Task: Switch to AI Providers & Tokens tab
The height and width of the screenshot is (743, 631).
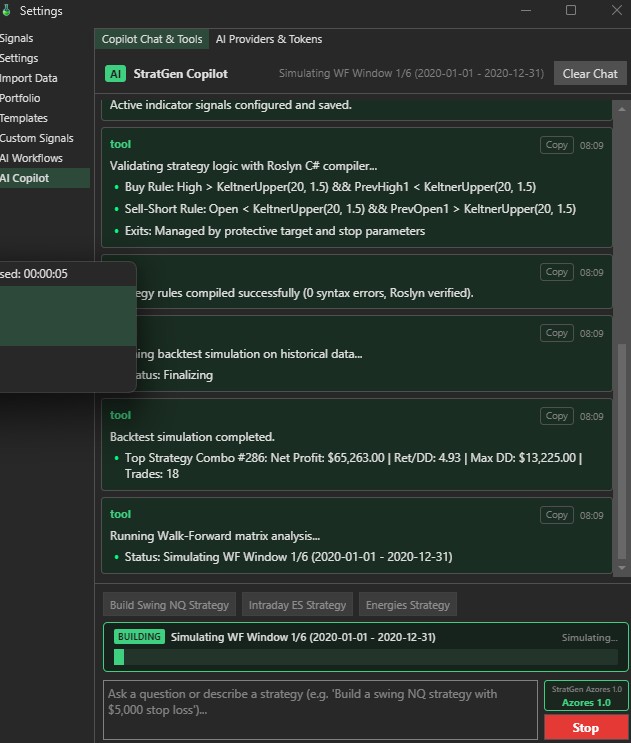Action: [269, 39]
